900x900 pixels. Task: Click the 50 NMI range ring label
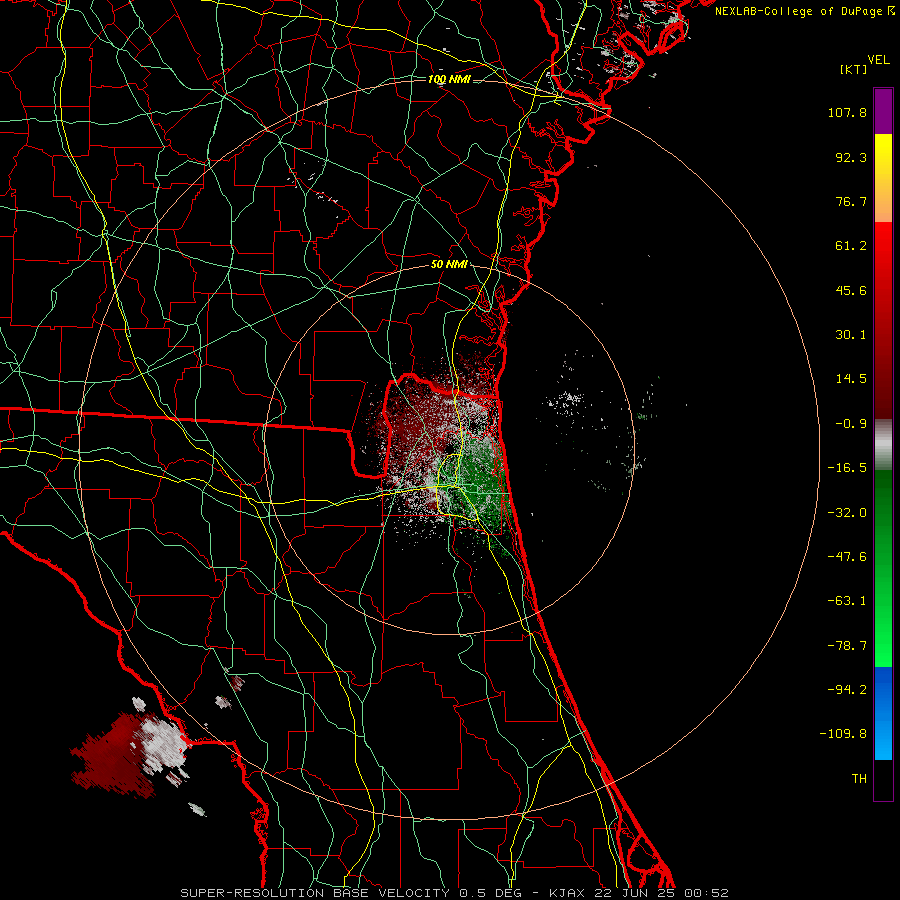coord(449,264)
